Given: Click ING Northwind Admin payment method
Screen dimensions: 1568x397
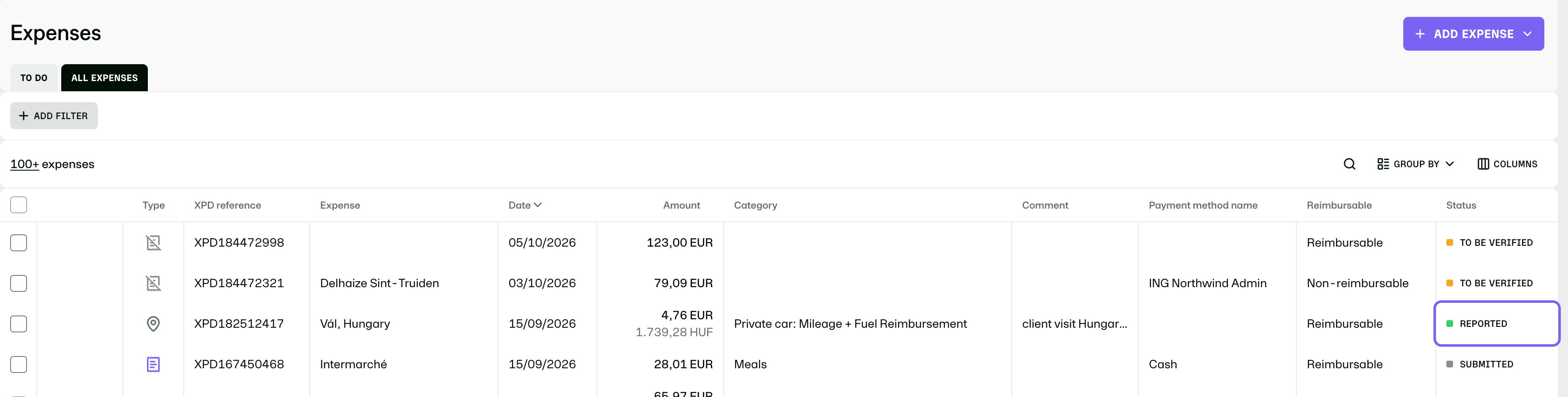Looking at the screenshot, I should click(1207, 283).
